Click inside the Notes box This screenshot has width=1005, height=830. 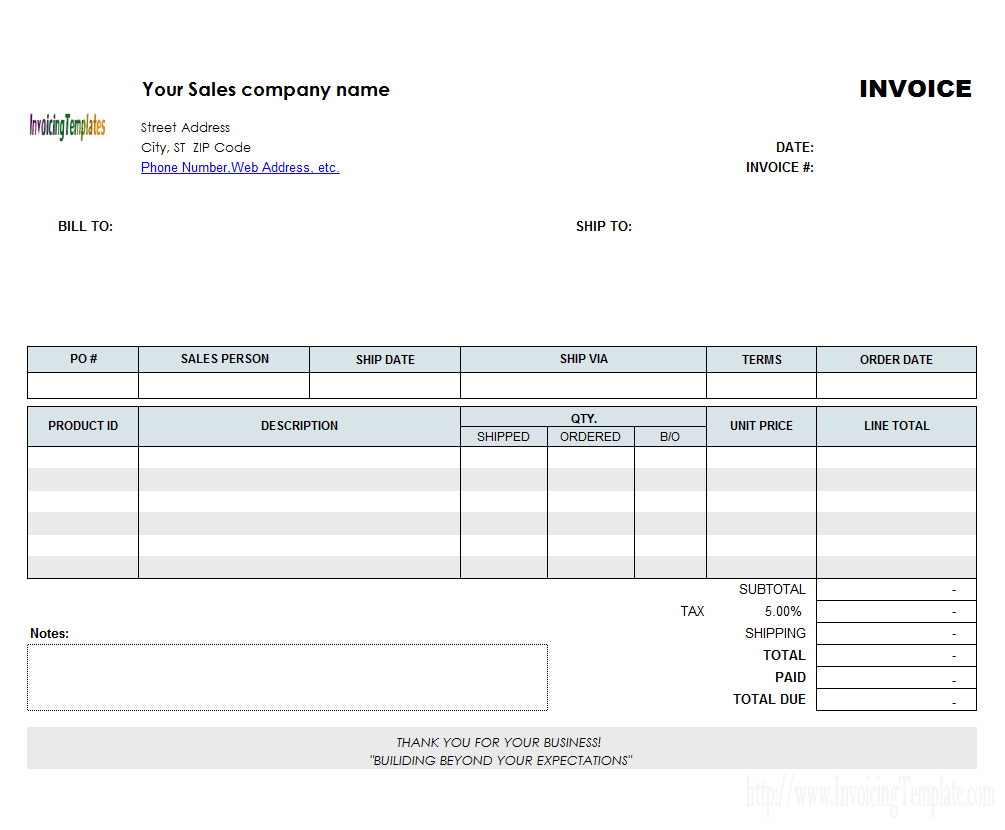point(288,677)
